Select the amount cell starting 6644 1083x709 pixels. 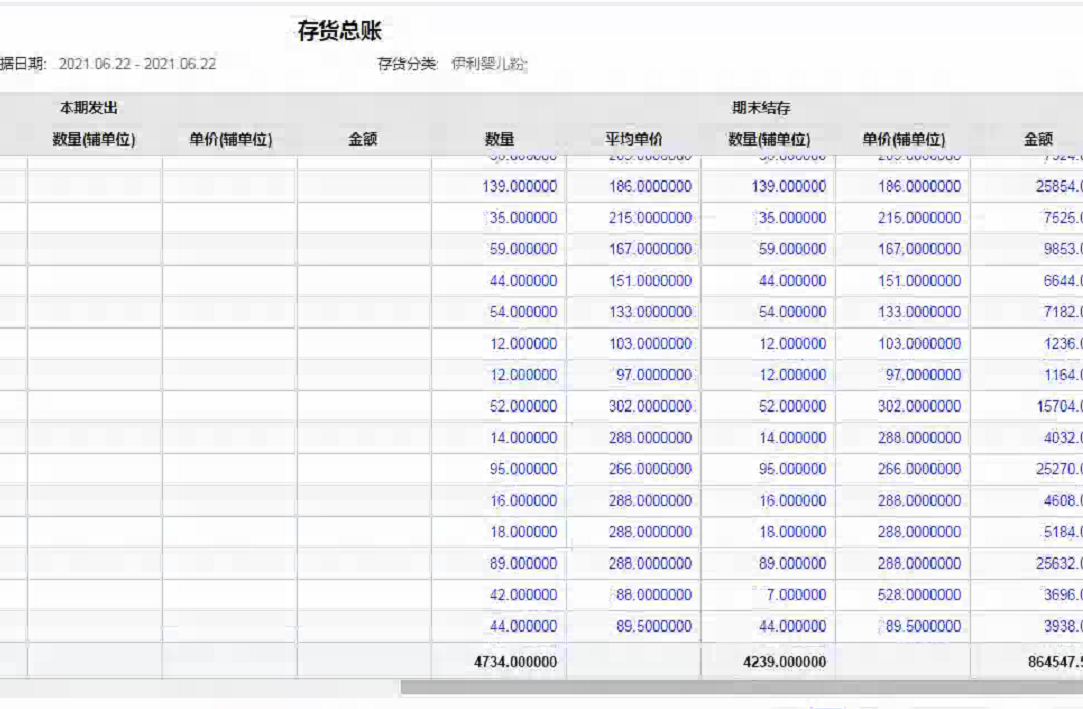[x=1063, y=281]
